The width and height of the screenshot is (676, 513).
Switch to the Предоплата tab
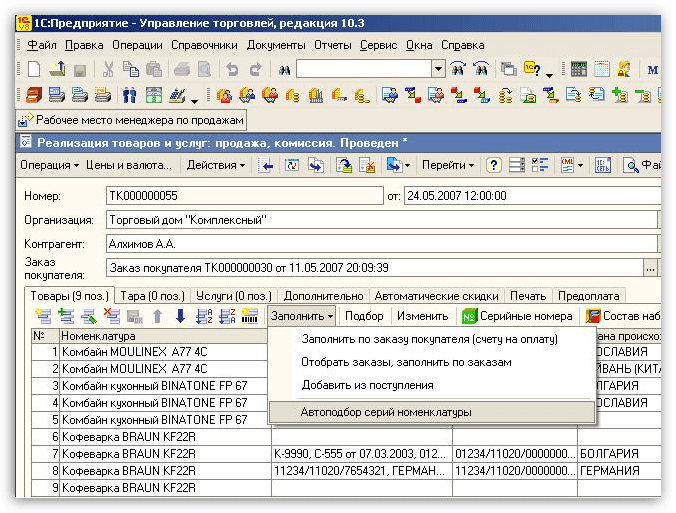click(x=588, y=296)
